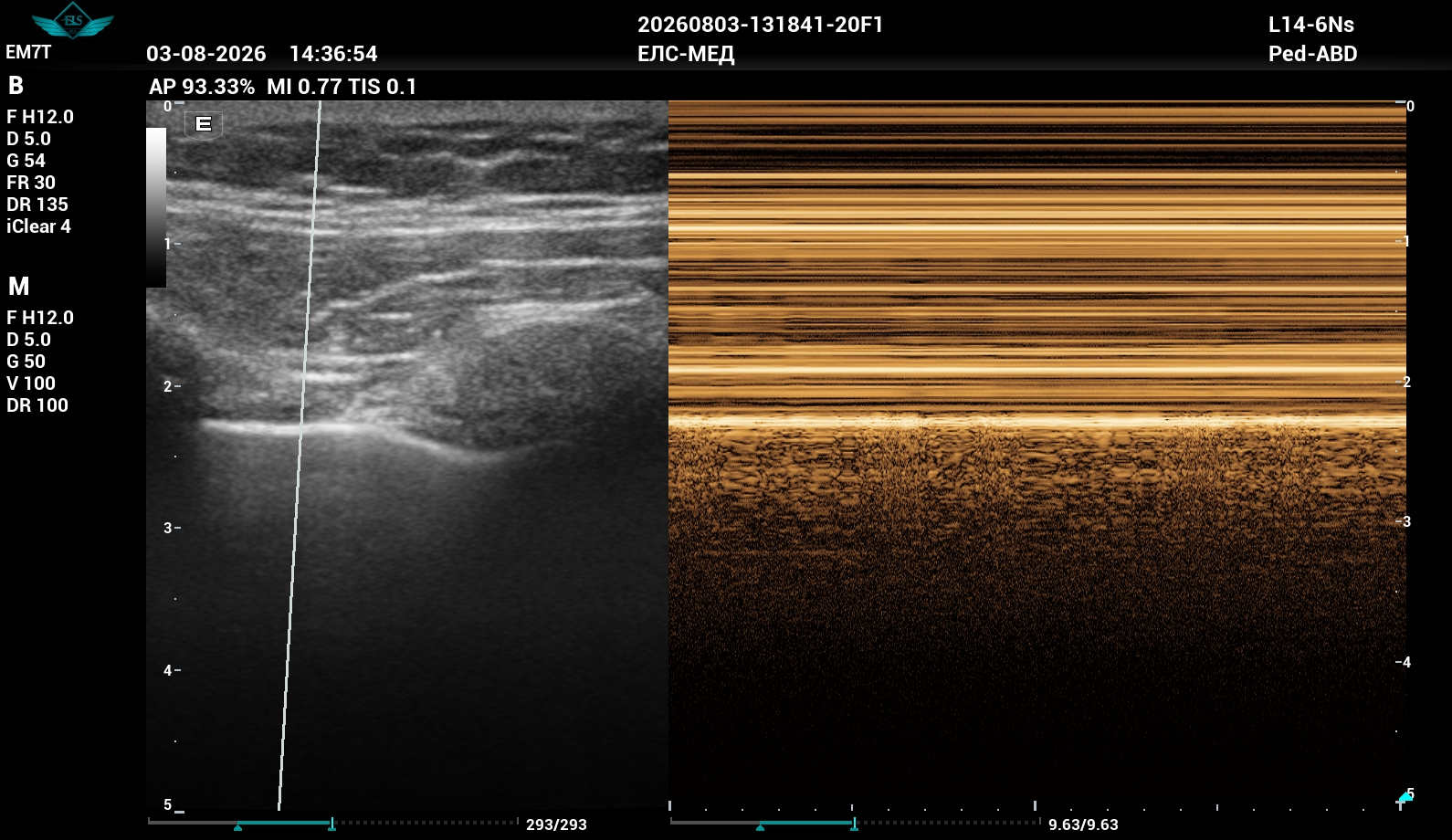Click the 'G 54' gain parameter
Image resolution: width=1452 pixels, height=840 pixels.
(26, 161)
